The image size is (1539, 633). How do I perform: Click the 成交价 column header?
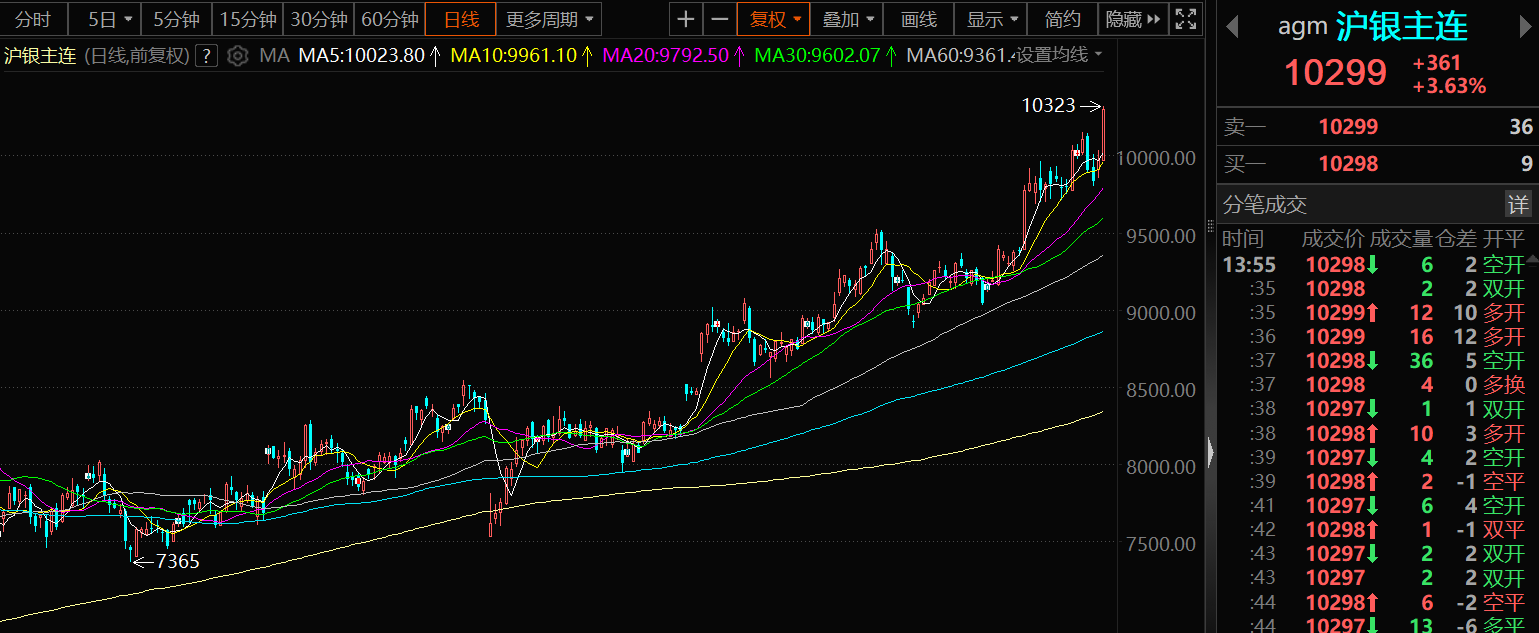tap(1333, 239)
